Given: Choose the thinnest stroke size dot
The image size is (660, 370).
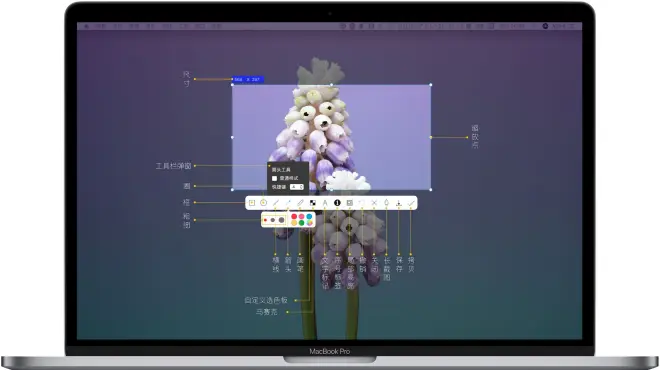Looking at the screenshot, I should [x=266, y=220].
